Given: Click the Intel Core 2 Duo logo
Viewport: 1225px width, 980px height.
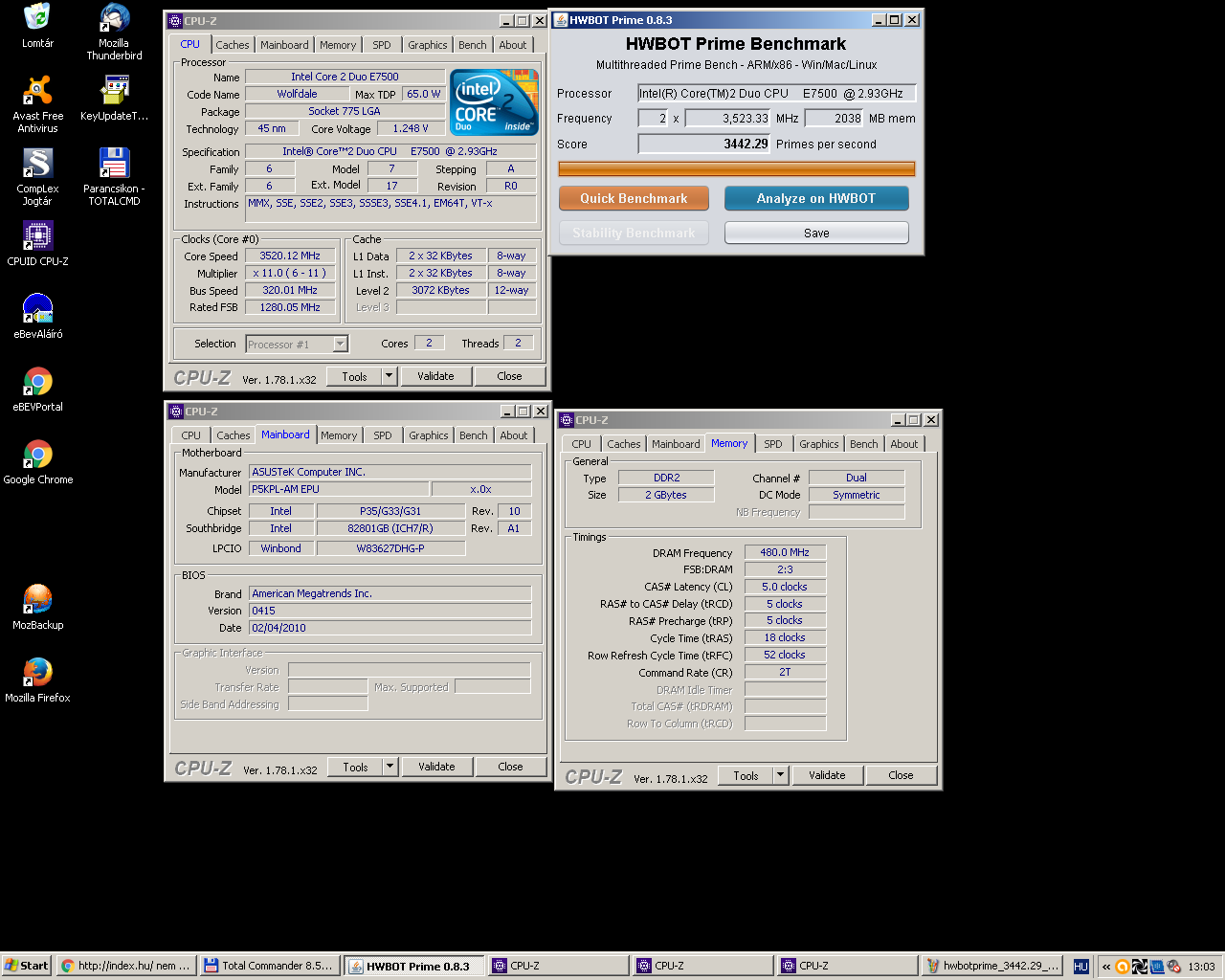Looking at the screenshot, I should coord(494,101).
